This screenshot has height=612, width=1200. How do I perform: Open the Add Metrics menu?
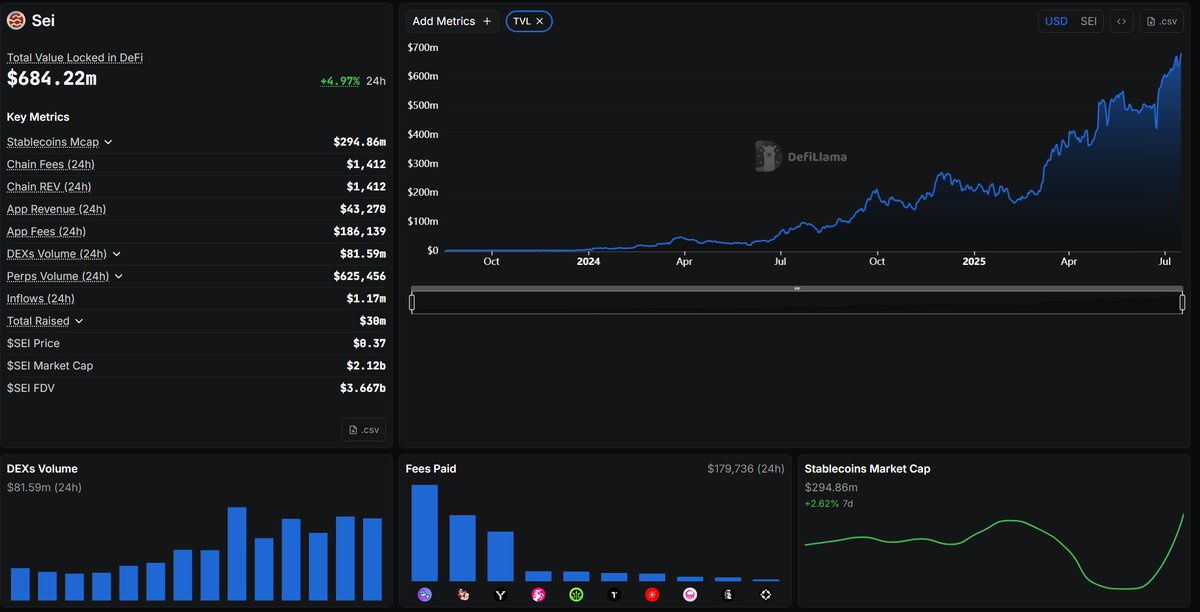coord(452,21)
